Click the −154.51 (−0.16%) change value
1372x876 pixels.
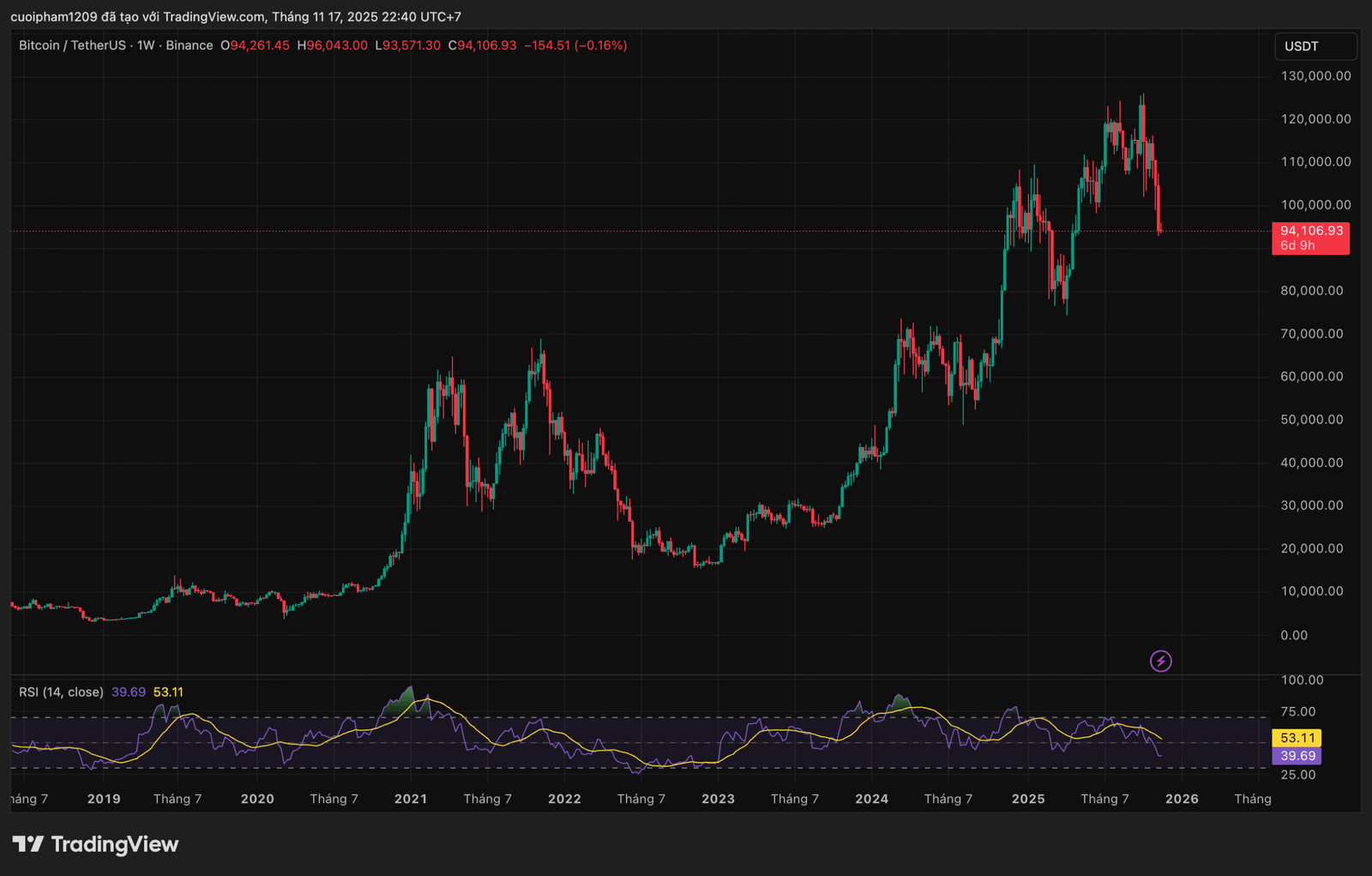(575, 45)
